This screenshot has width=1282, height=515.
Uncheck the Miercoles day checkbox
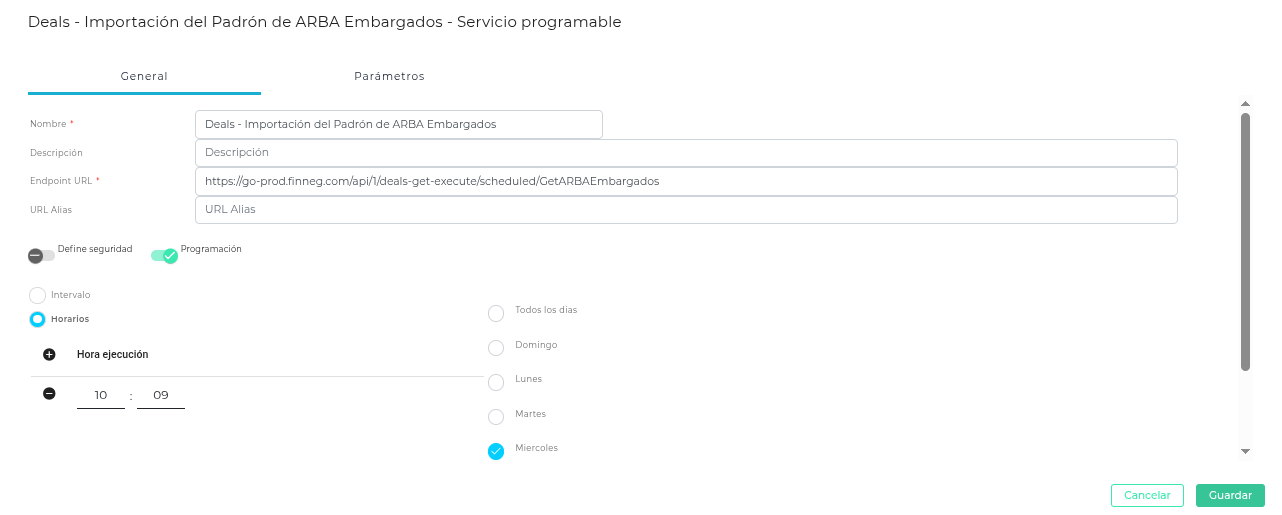point(496,451)
